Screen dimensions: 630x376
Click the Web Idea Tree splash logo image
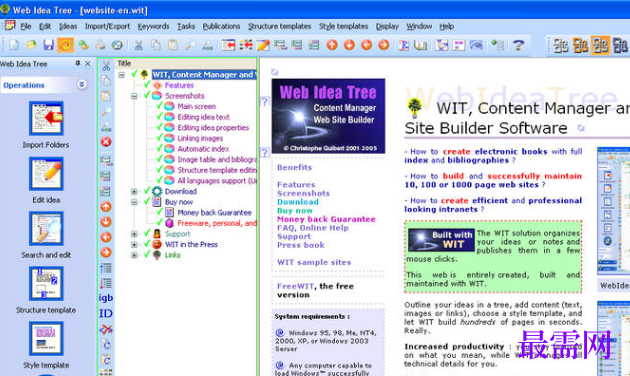328,116
